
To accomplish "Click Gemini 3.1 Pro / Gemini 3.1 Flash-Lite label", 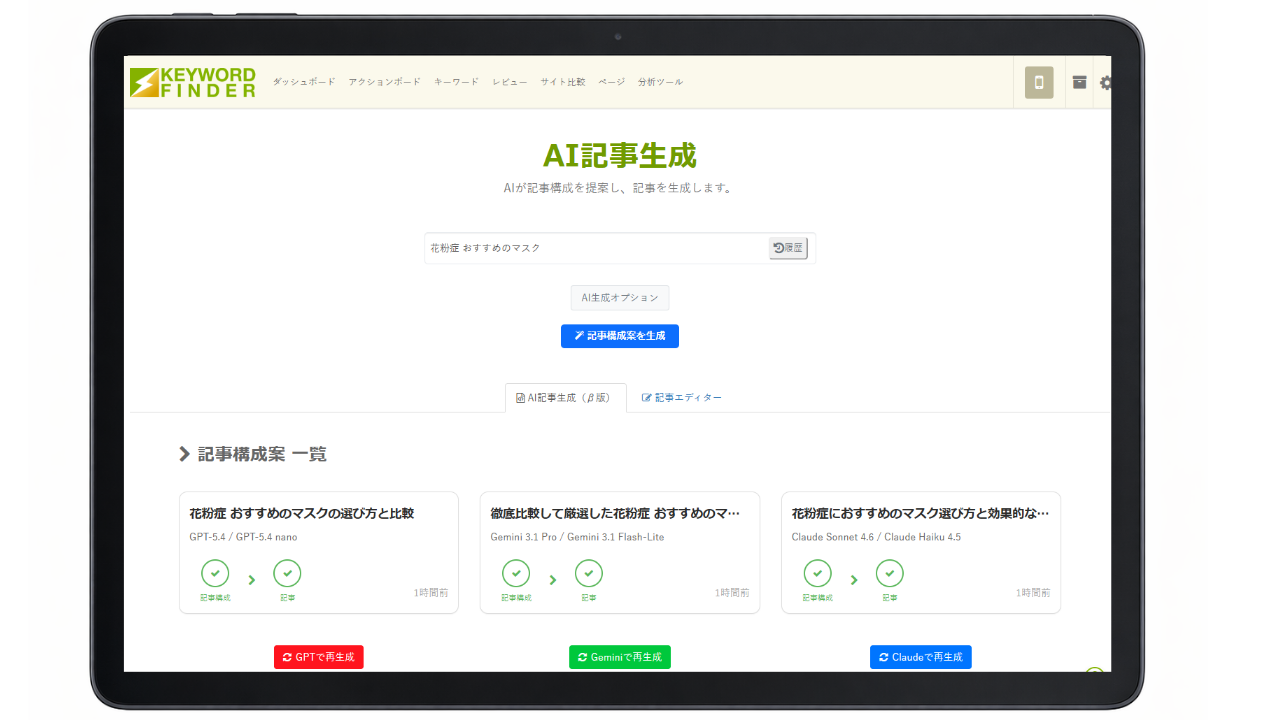I will [577, 537].
